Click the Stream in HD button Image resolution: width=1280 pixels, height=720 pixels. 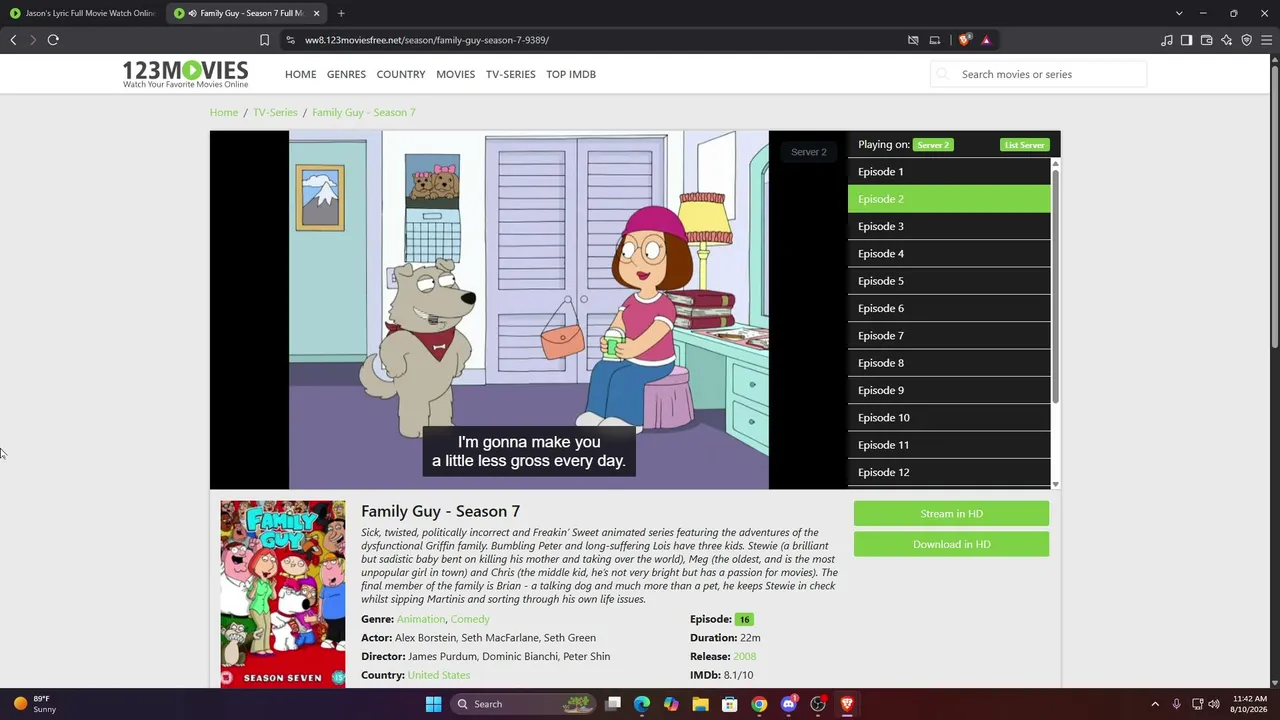click(951, 514)
